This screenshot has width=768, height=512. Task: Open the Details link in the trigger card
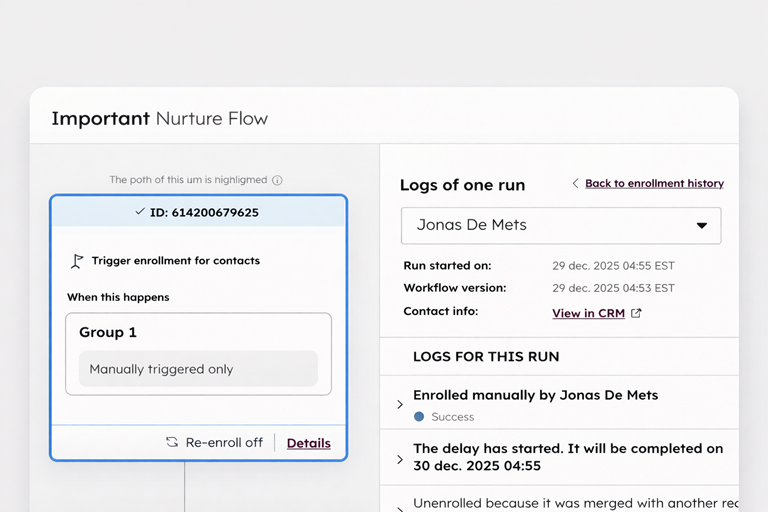pyautogui.click(x=308, y=443)
